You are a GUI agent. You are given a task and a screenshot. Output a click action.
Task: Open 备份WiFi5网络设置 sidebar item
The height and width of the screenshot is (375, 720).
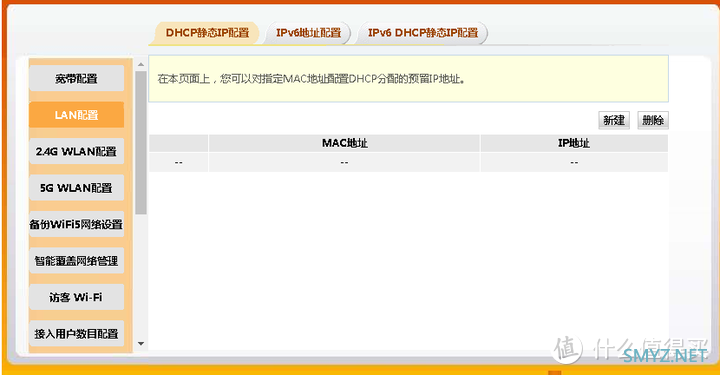(x=77, y=224)
